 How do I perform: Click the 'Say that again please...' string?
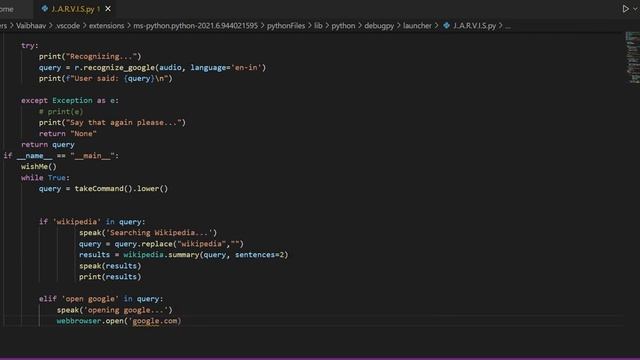pos(123,122)
